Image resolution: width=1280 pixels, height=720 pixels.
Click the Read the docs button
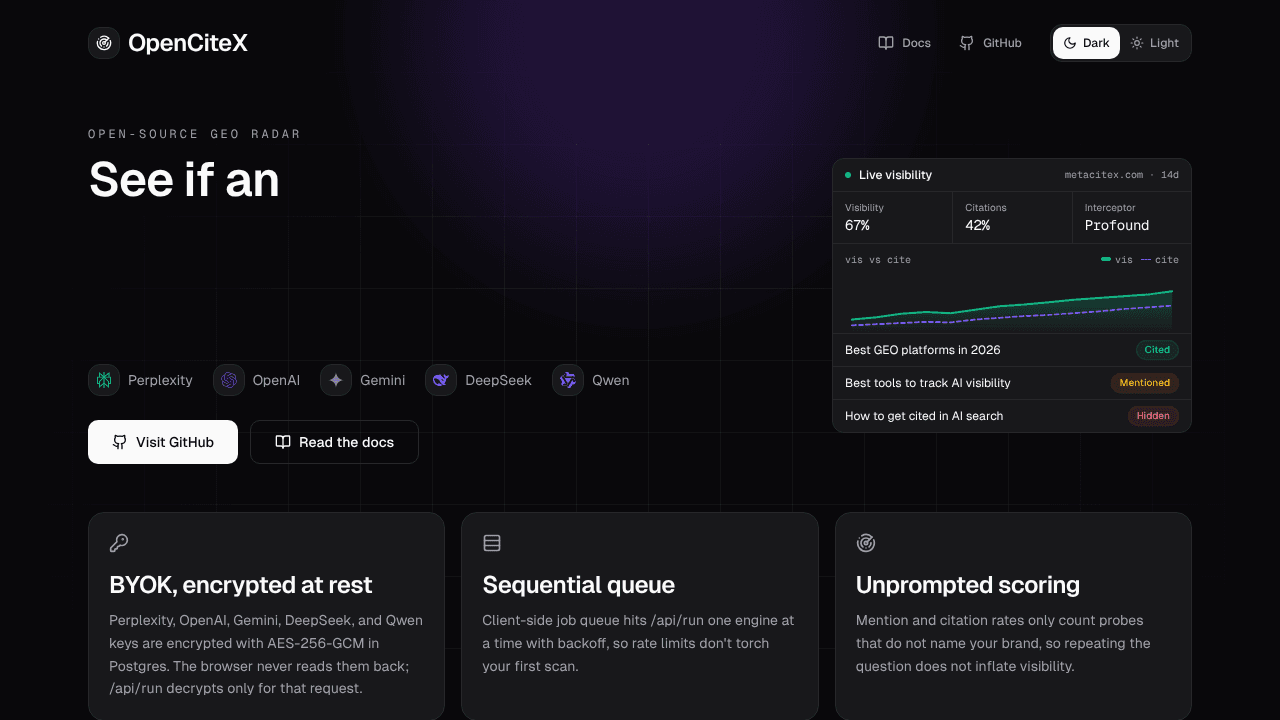[x=334, y=442]
